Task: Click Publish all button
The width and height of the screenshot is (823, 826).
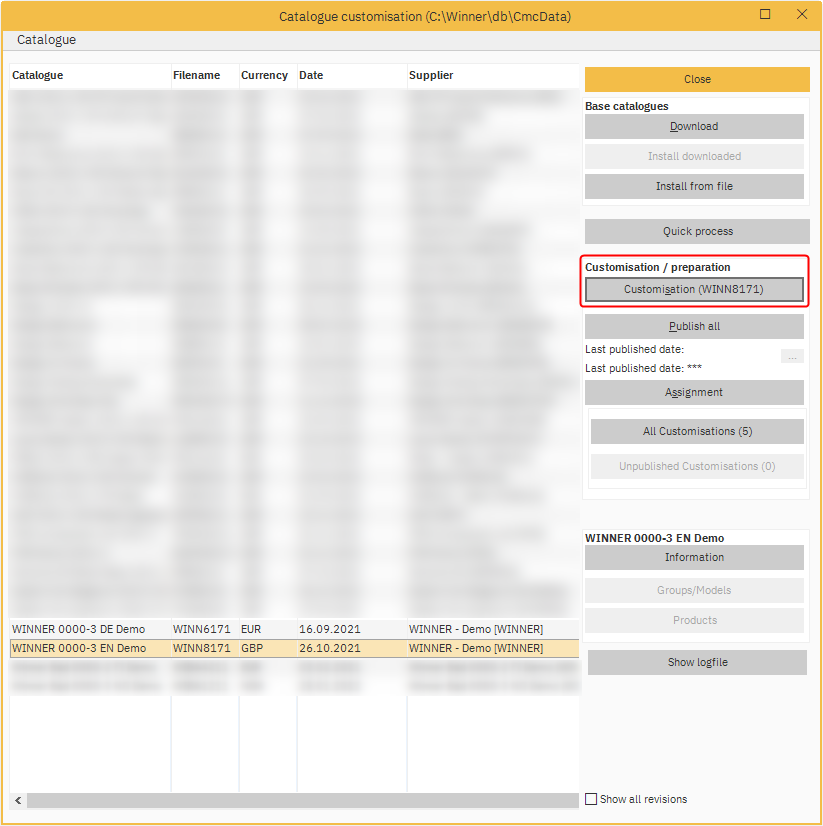Action: click(x=694, y=327)
